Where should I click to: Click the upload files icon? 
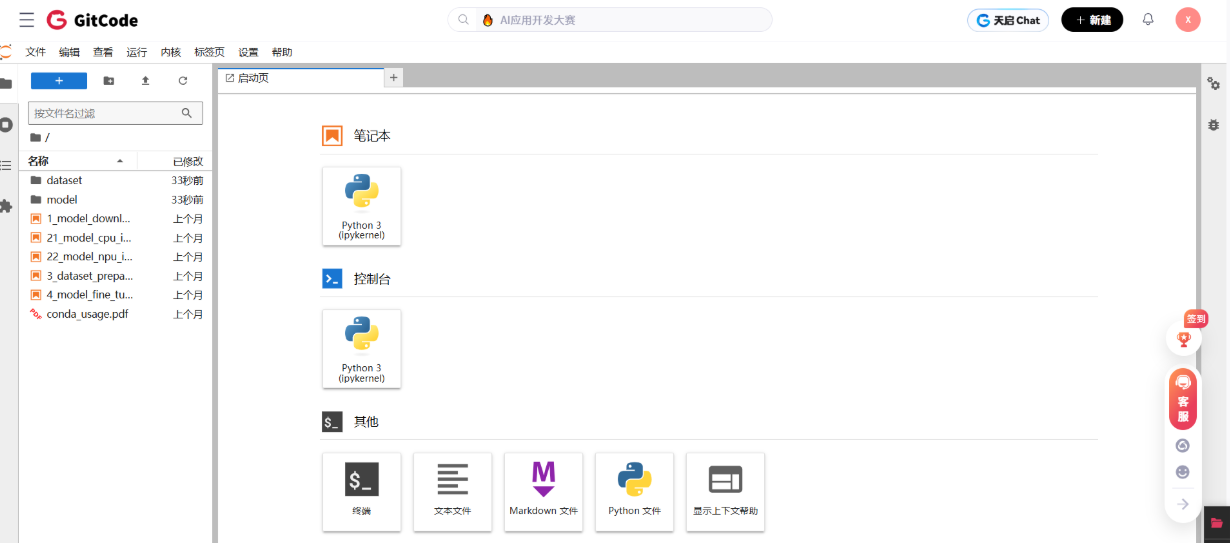pos(145,81)
